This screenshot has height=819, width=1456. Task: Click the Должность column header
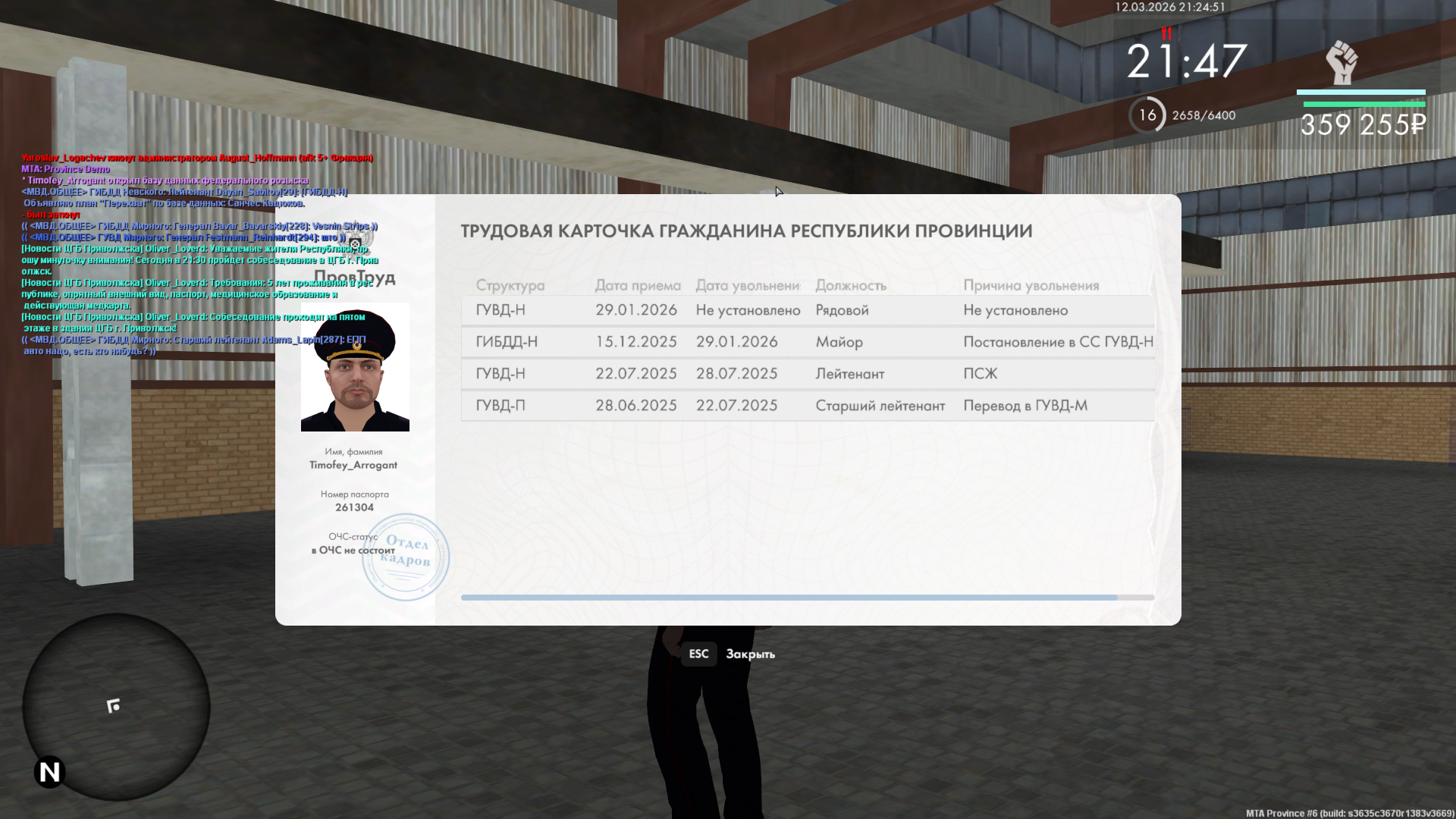(x=850, y=285)
